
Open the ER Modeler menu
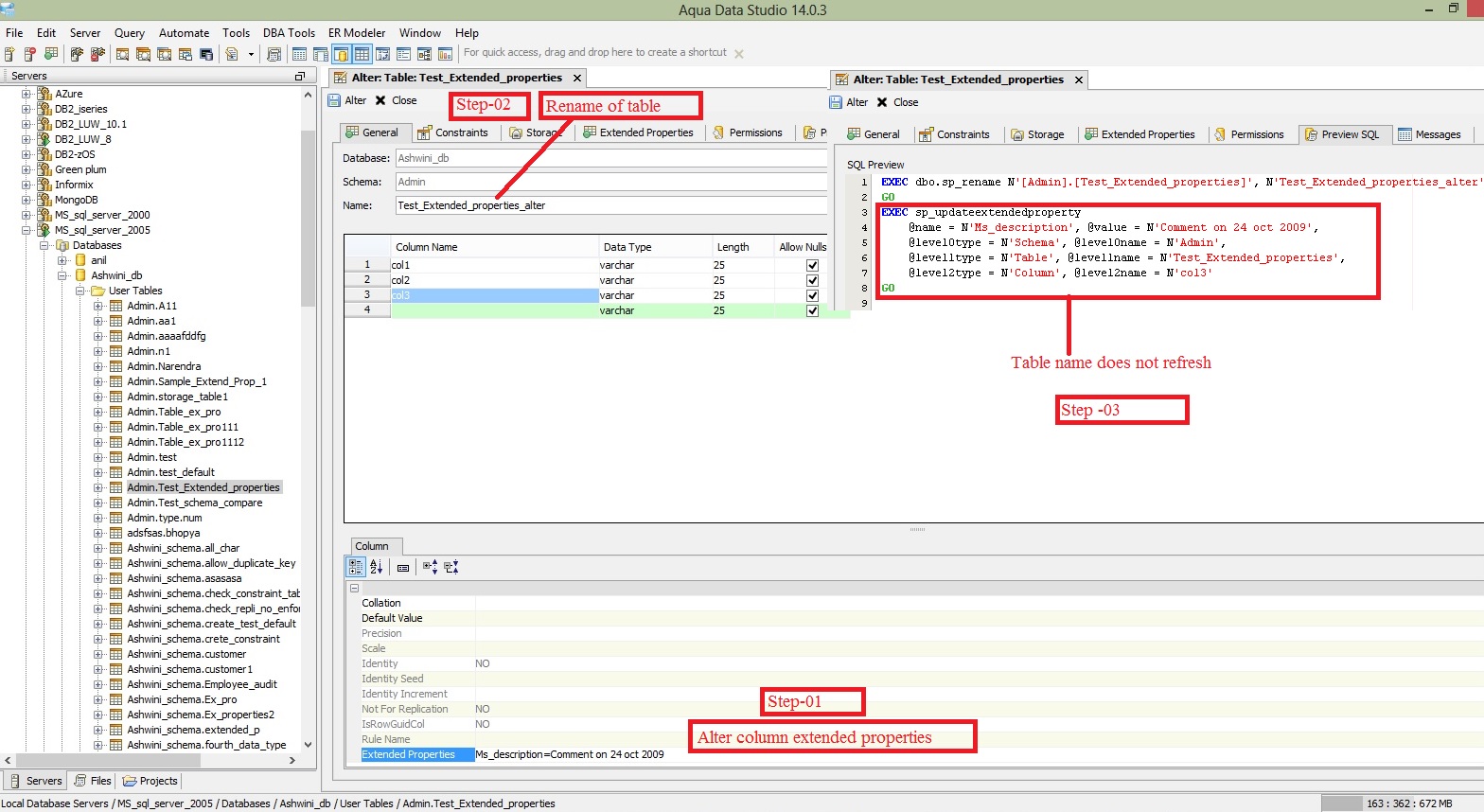pyautogui.click(x=357, y=32)
